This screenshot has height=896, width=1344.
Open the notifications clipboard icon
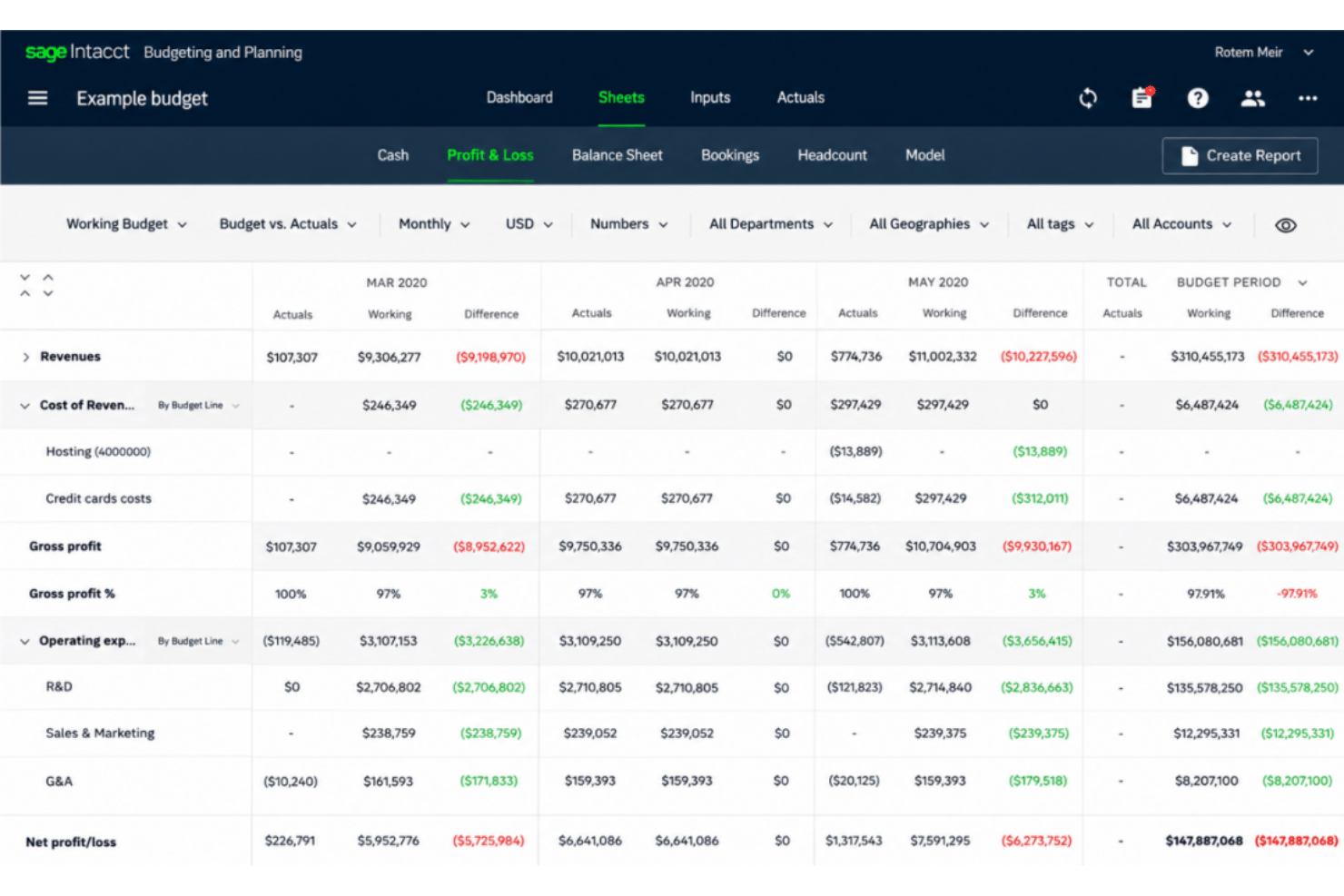[1142, 98]
